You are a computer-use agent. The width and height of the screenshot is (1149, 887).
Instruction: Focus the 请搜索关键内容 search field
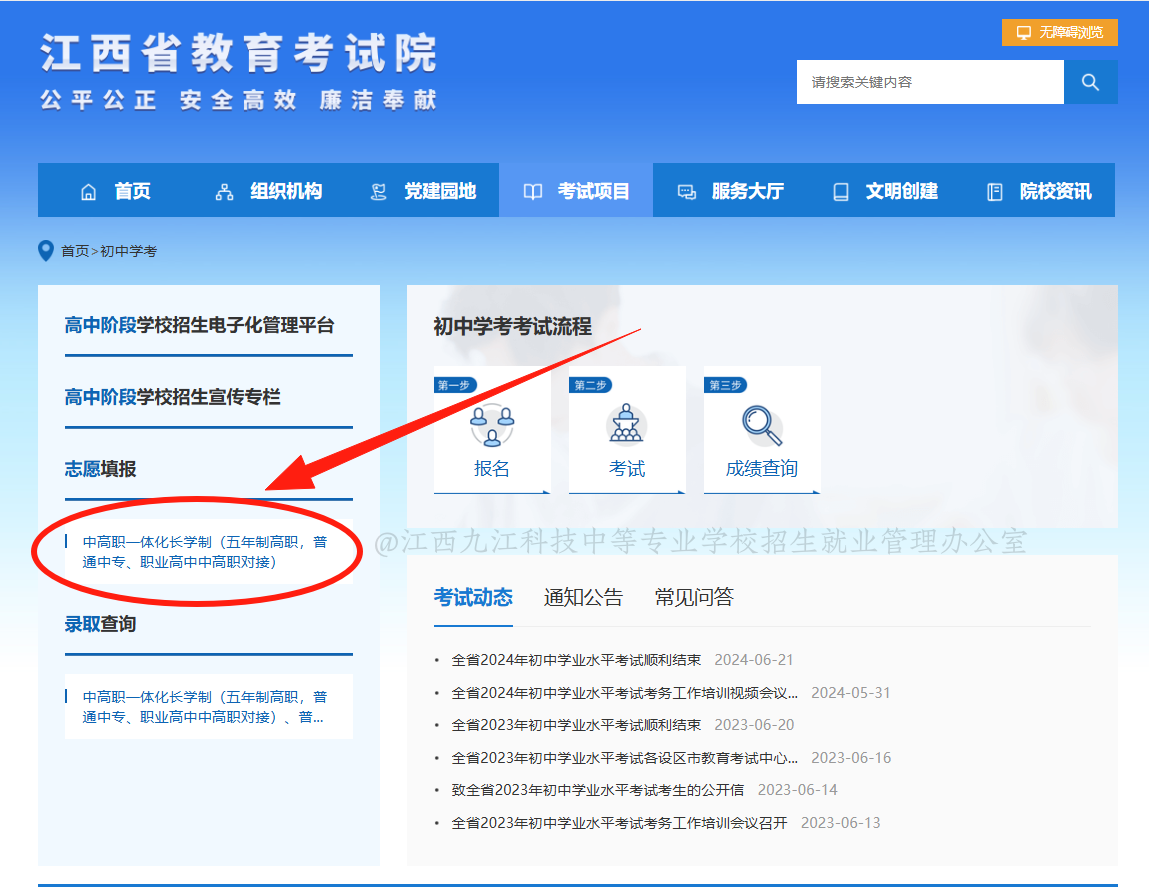929,82
